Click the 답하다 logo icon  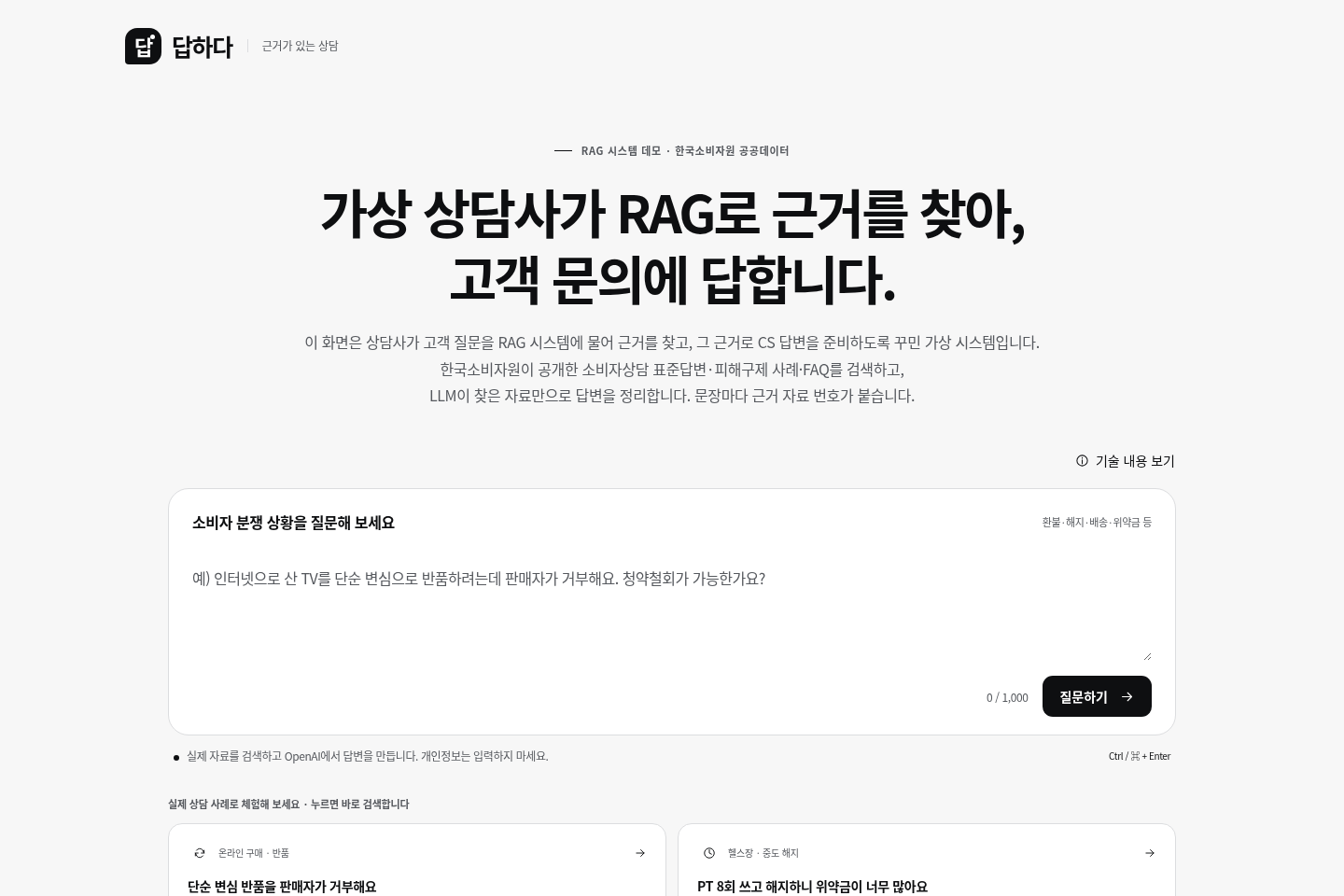[143, 46]
